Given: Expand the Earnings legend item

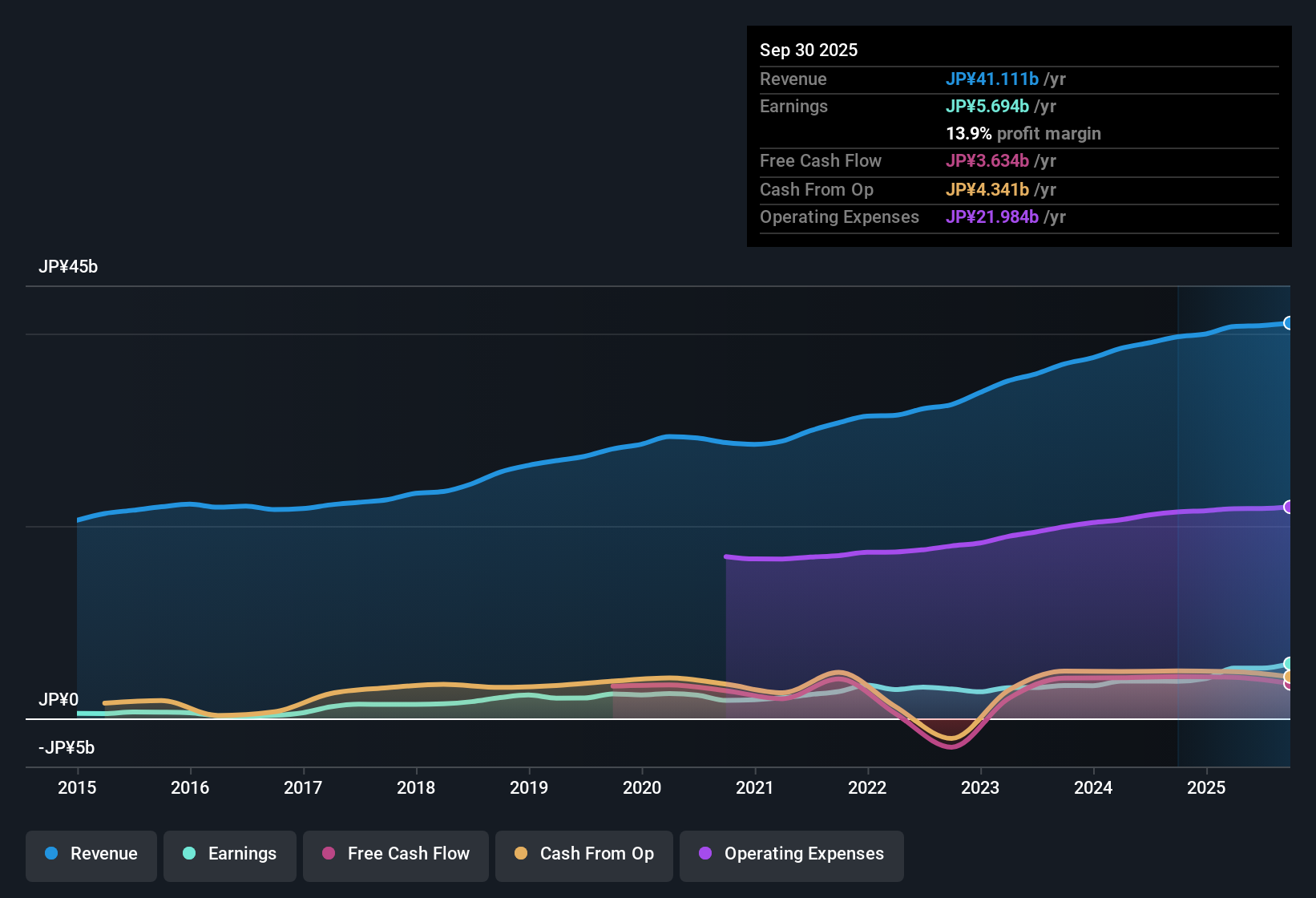Looking at the screenshot, I should tap(229, 854).
